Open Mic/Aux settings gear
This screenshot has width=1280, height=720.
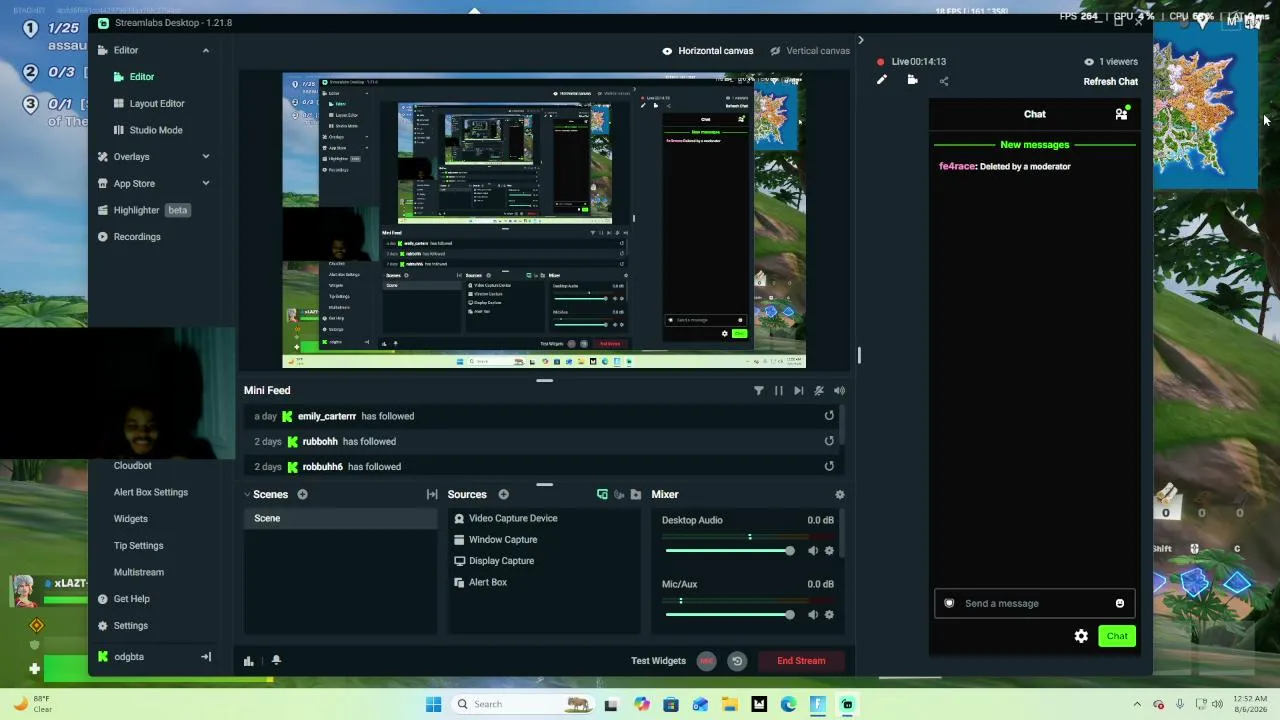tap(829, 615)
